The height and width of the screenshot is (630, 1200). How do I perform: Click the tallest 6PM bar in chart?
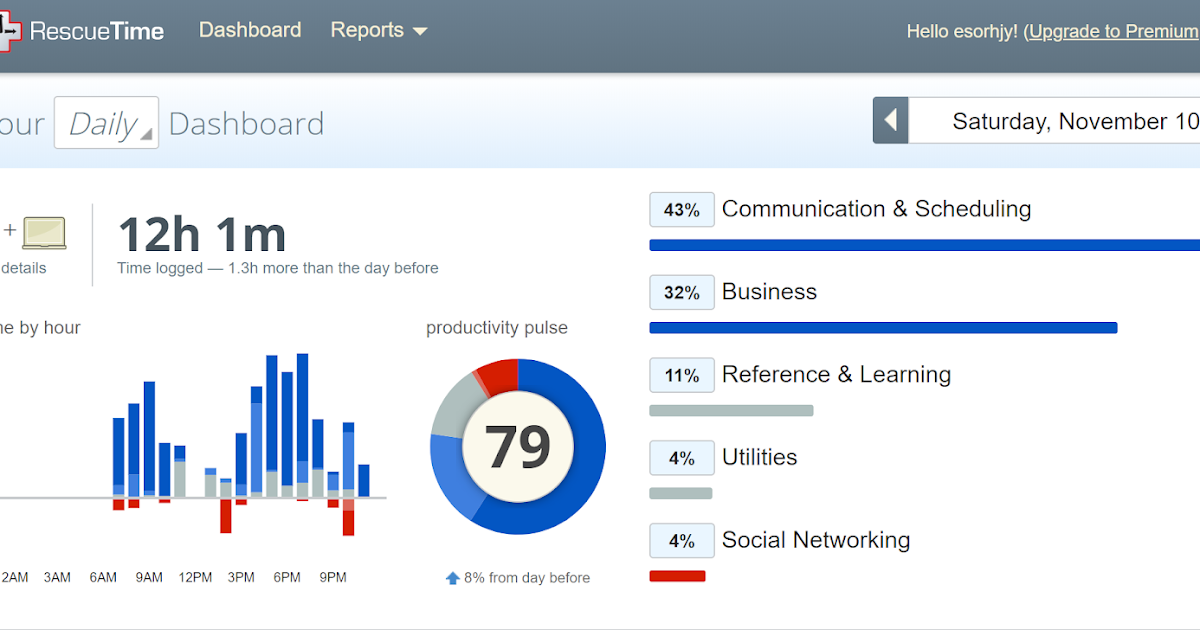pos(272,420)
